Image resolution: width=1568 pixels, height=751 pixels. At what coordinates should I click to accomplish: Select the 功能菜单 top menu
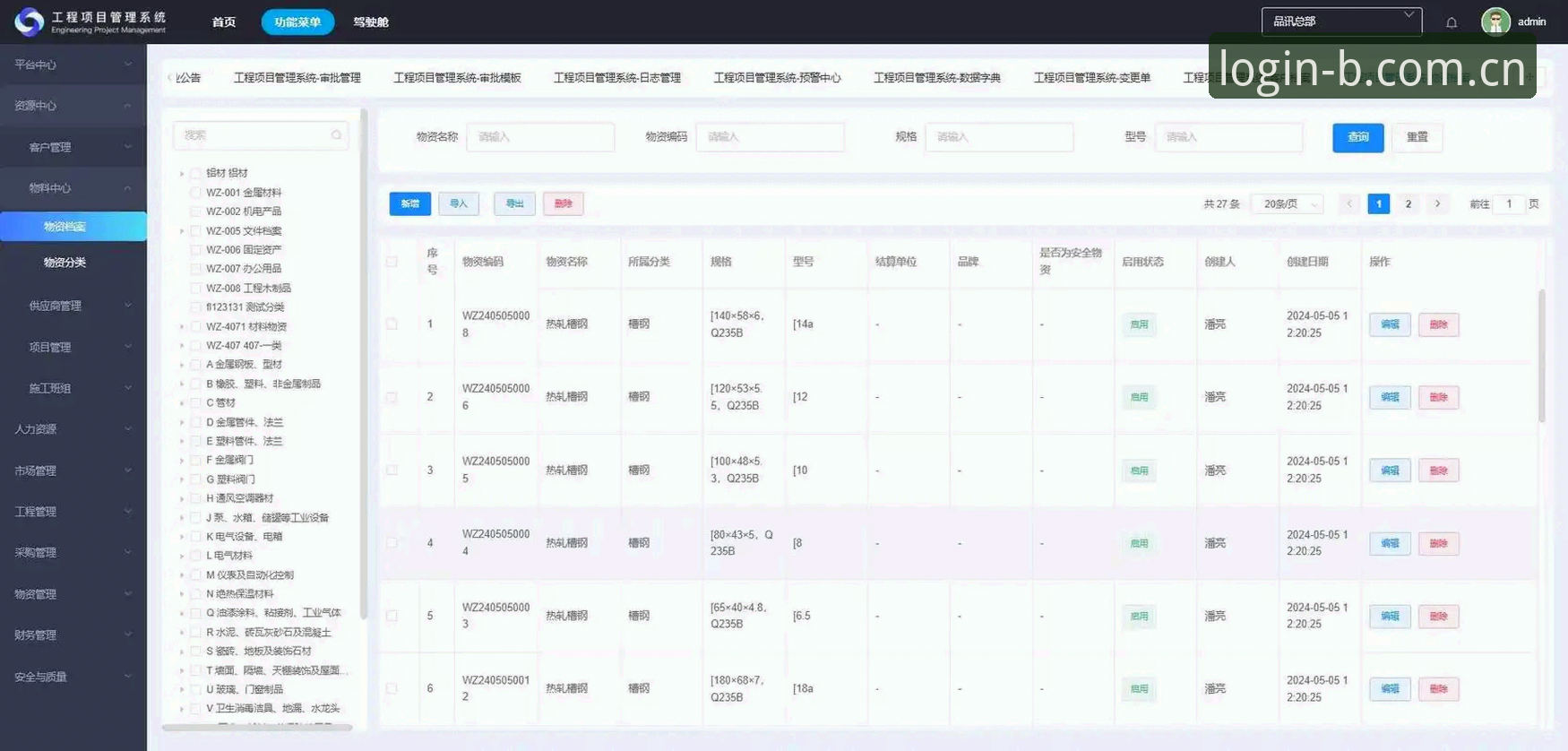297,22
